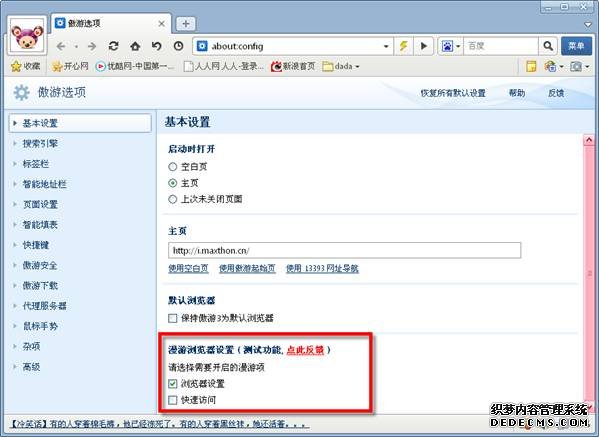
Task: Open the 优酷网 bookmark
Action: pyautogui.click(x=134, y=66)
